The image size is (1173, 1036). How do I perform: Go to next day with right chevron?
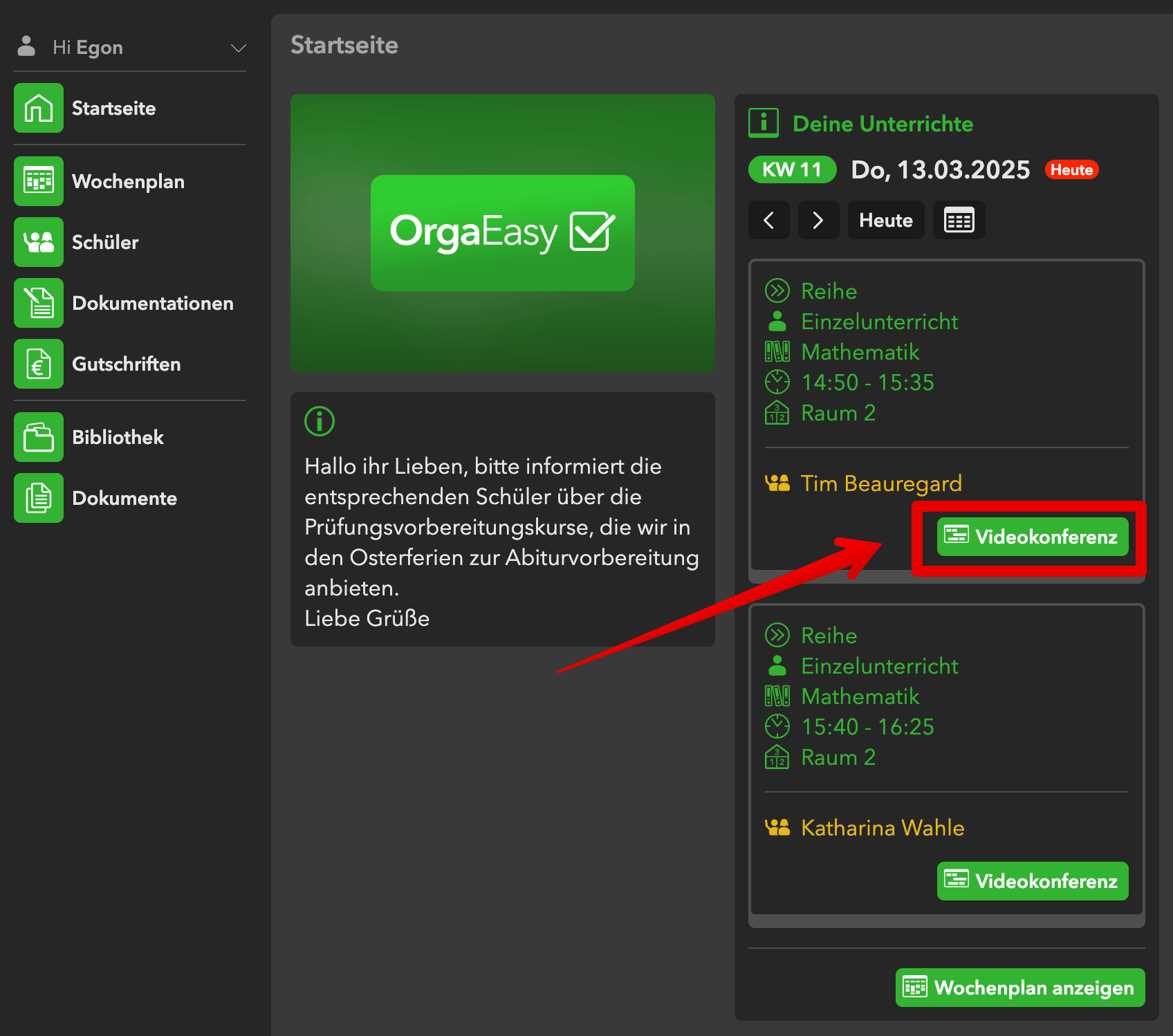click(818, 221)
